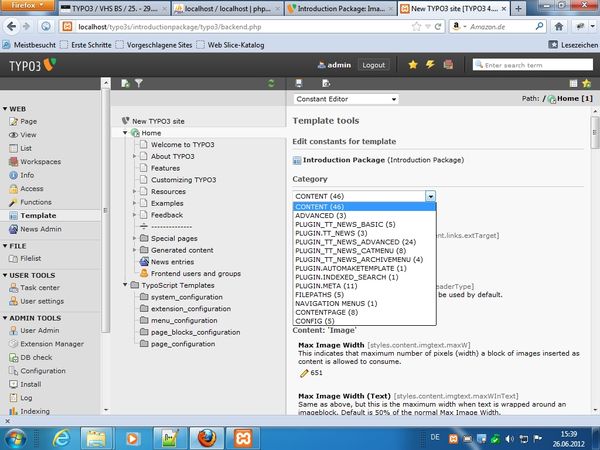Expand the Special pages tree node

pyautogui.click(x=134, y=238)
